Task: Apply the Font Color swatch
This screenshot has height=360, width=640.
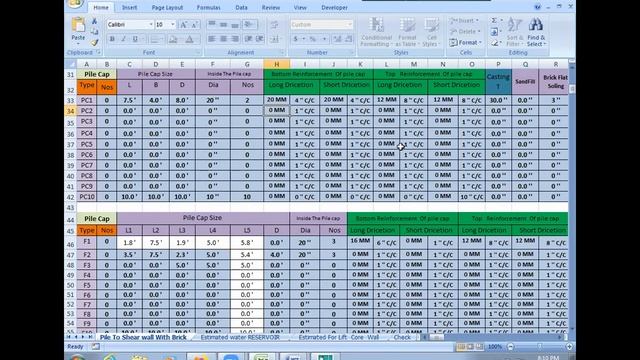Action: [189, 39]
